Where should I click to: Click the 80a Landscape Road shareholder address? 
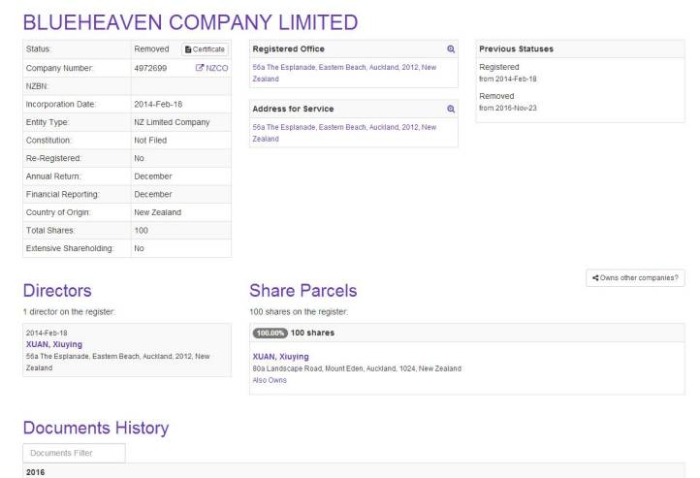[x=357, y=369]
